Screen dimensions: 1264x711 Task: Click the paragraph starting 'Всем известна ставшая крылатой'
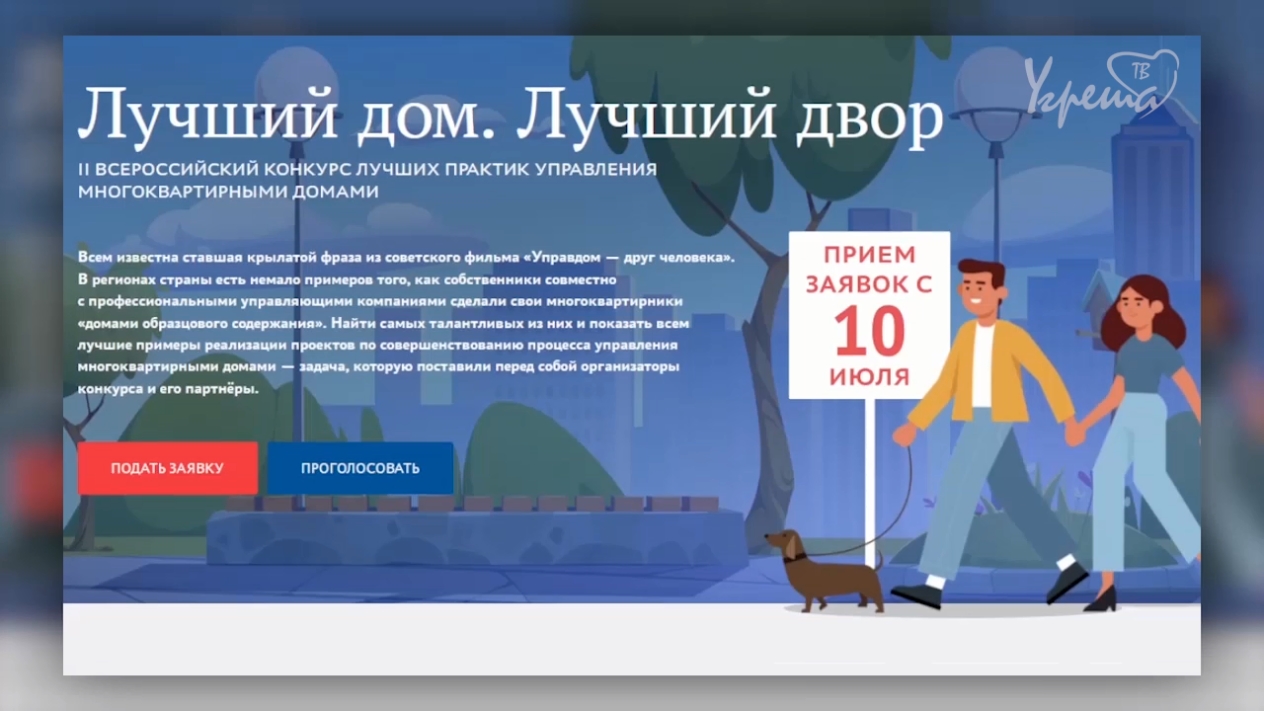(406, 323)
